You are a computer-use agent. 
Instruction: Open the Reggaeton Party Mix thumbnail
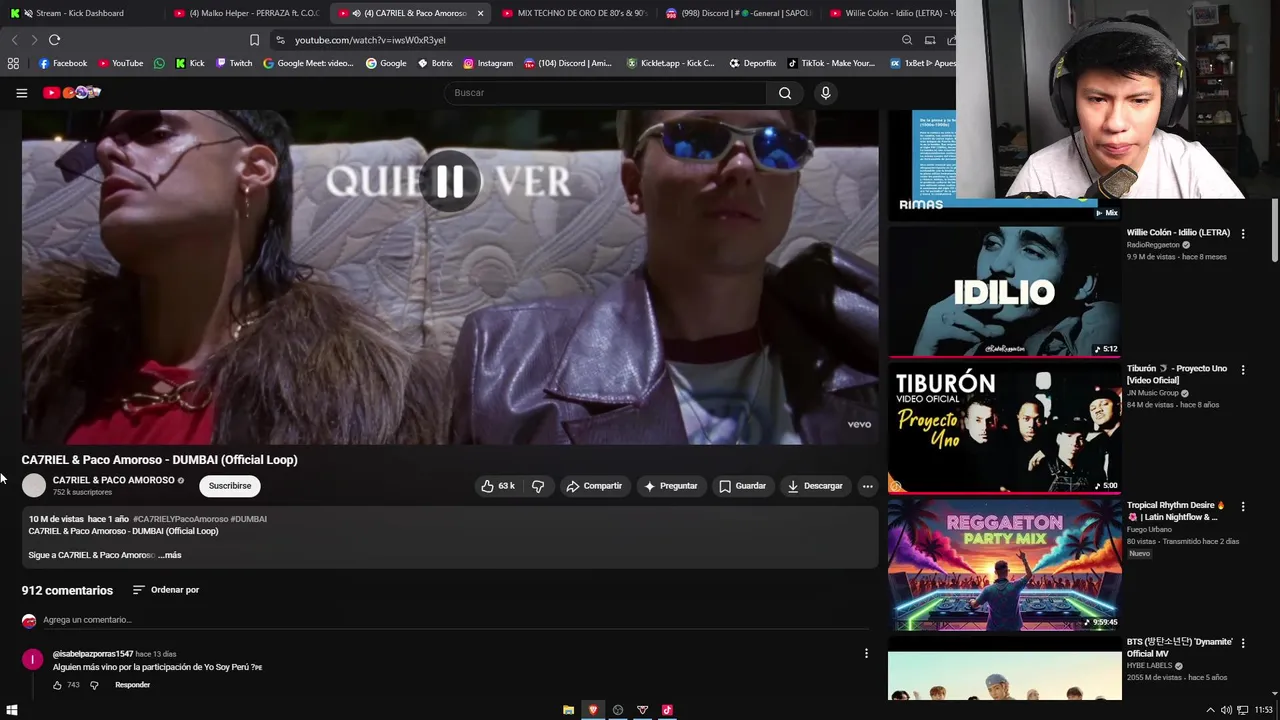(1004, 565)
